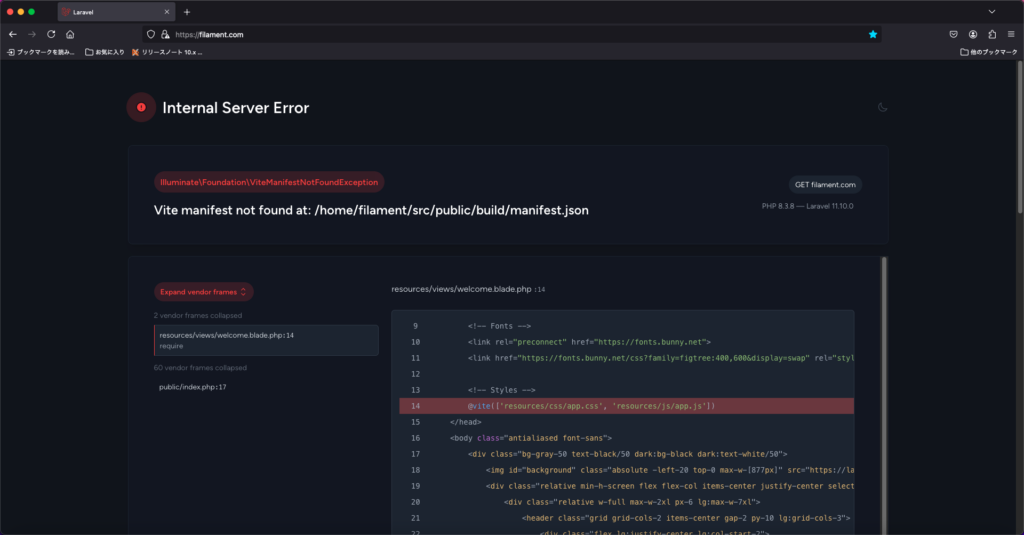This screenshot has height=535, width=1024.
Task: Click the browser forward arrow
Action: point(32,34)
